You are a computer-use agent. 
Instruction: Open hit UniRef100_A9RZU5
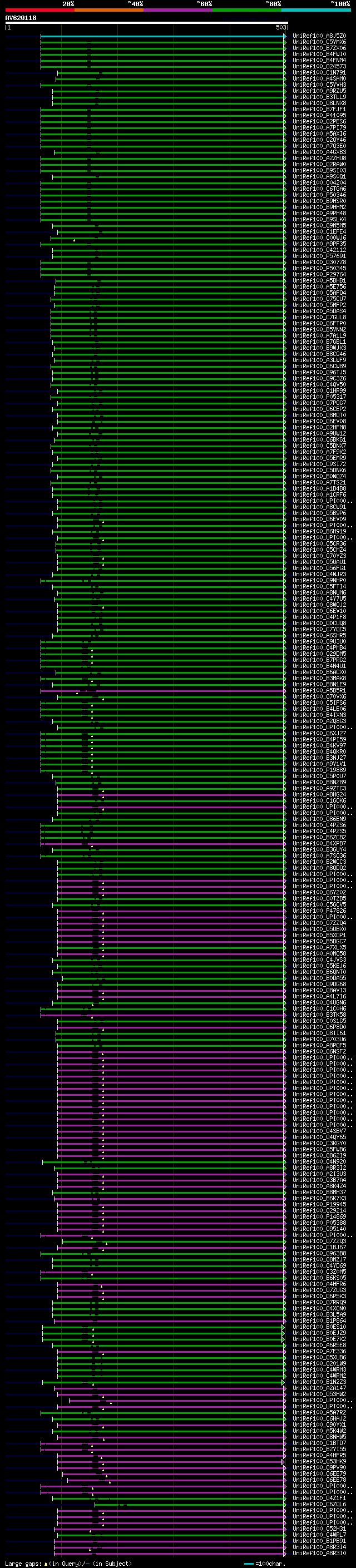(319, 91)
